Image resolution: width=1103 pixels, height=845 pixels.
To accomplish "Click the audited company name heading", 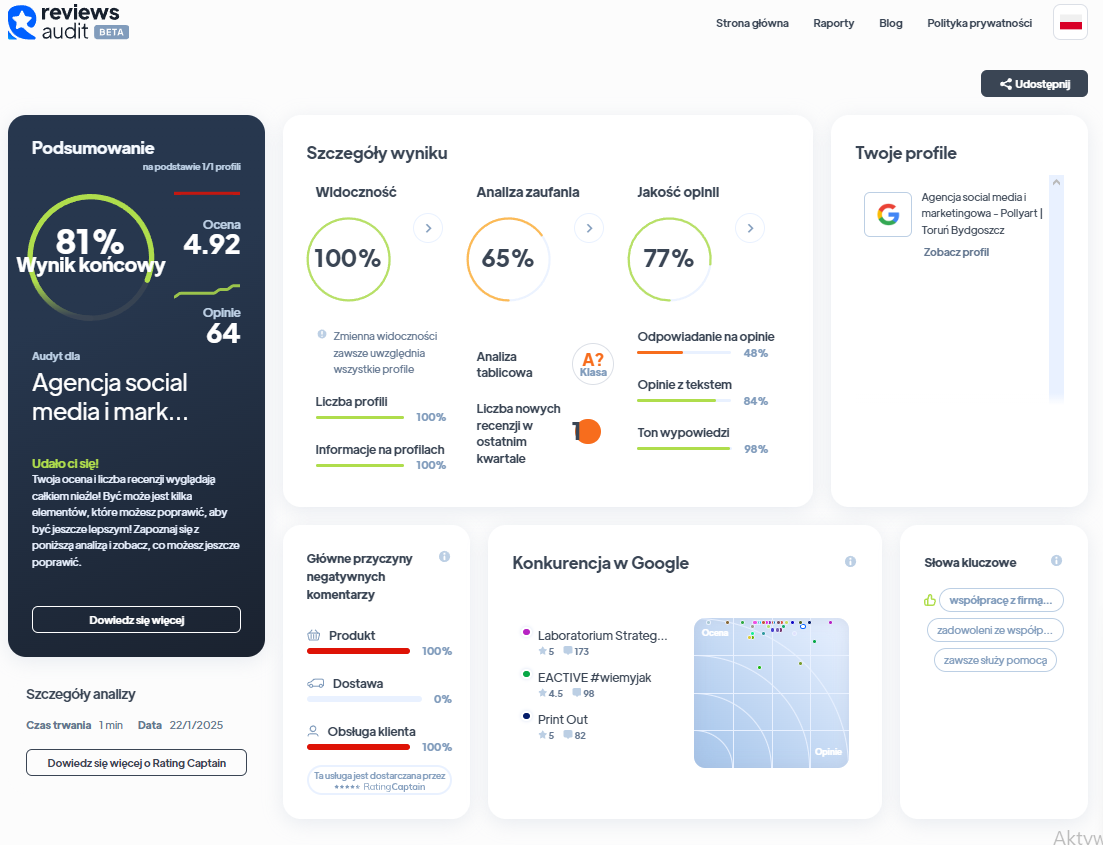I will pos(110,397).
